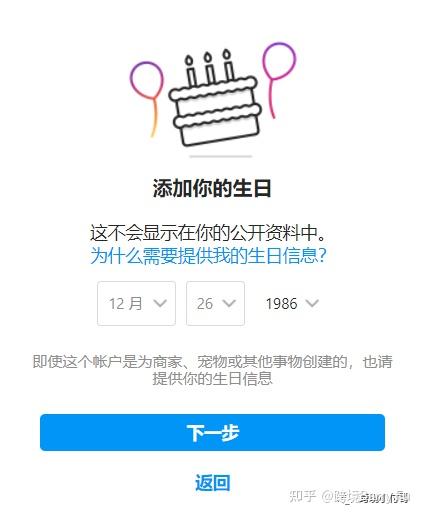Open the month dropdown showing 12月
Image resolution: width=422 pixels, height=517 pixels.
pos(136,303)
